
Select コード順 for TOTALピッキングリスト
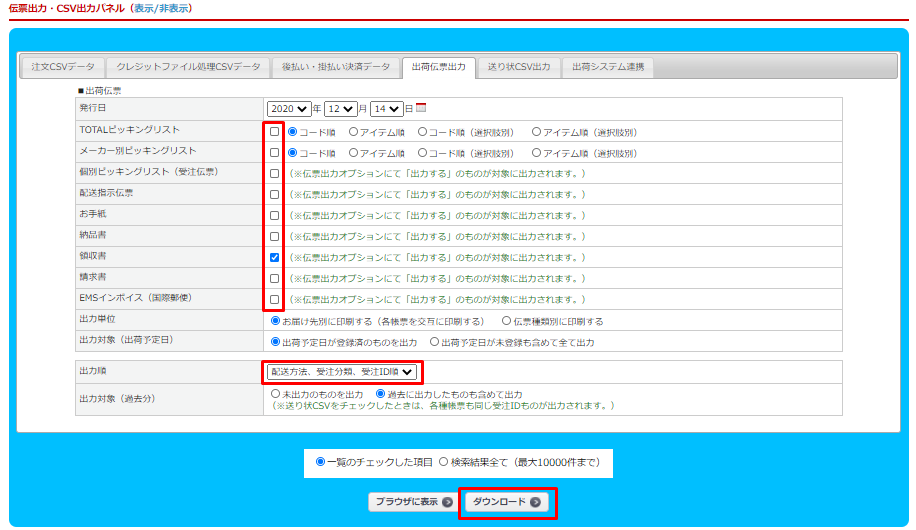click(x=293, y=132)
